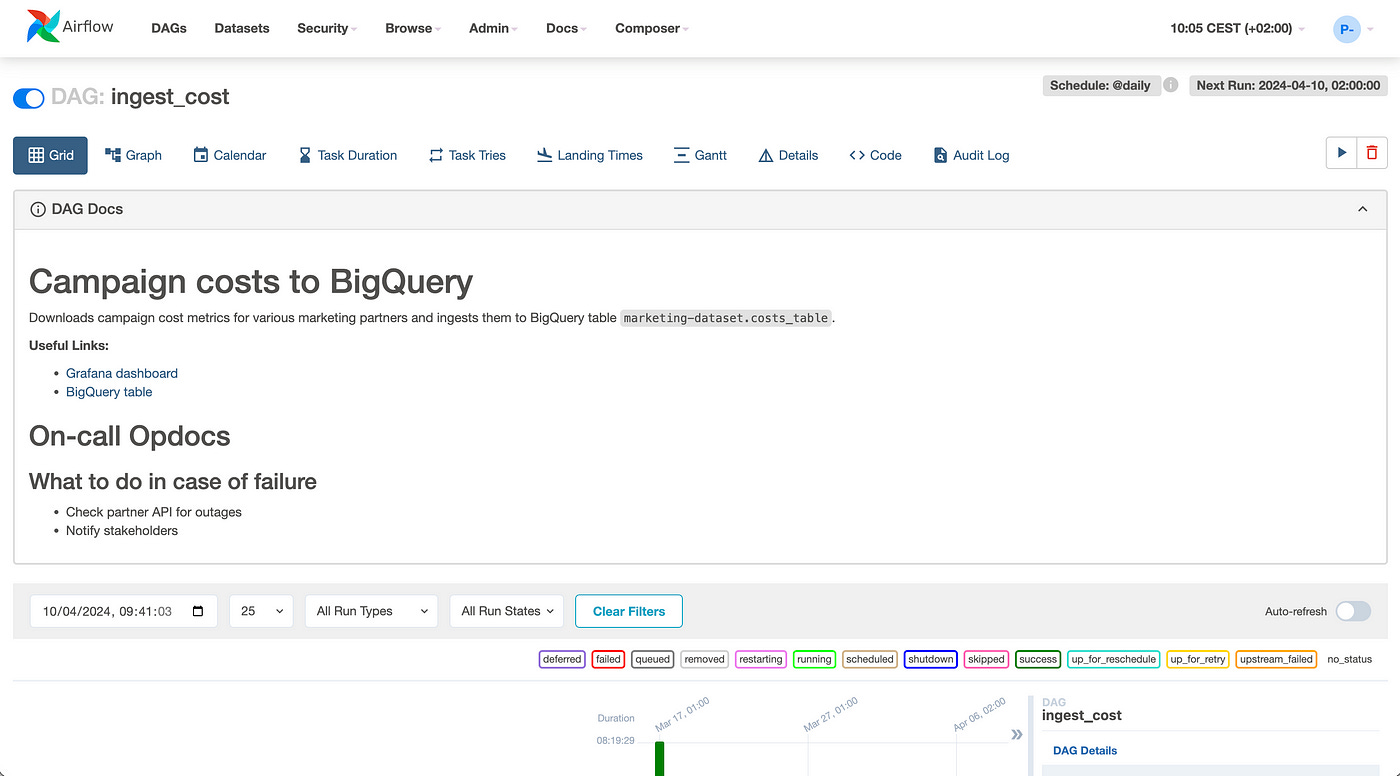View DAG source via Code icon

pos(857,155)
